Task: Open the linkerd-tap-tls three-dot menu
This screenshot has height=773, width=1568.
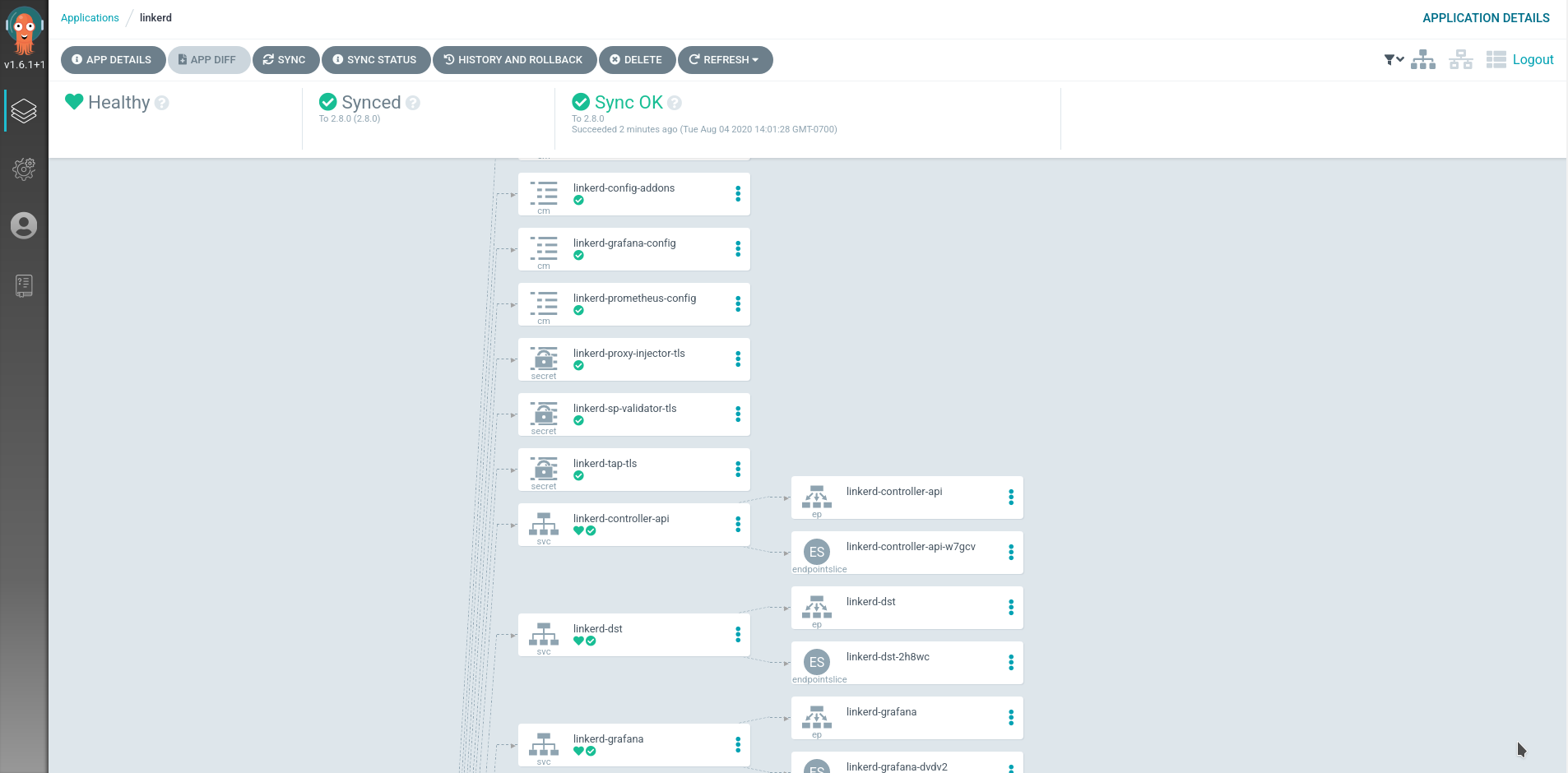Action: click(738, 470)
